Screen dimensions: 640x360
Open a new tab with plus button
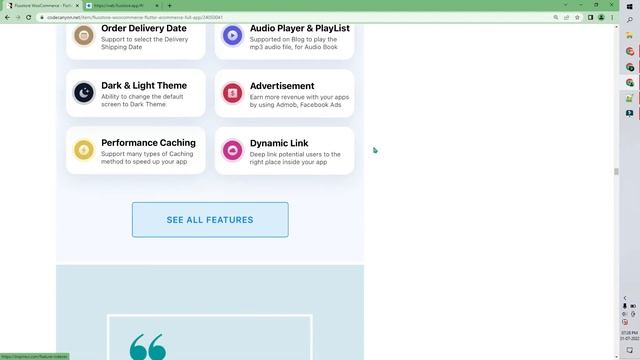(169, 6)
